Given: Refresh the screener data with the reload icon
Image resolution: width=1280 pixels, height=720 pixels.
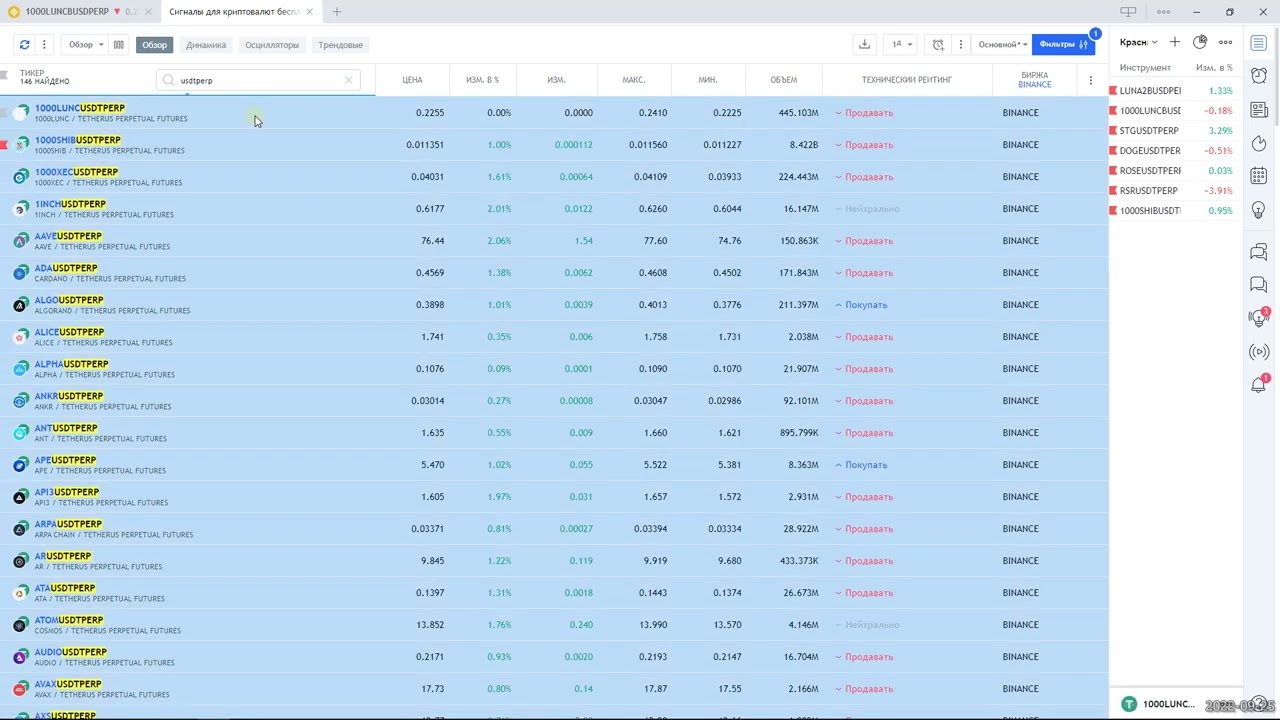Looking at the screenshot, I should coord(24,44).
